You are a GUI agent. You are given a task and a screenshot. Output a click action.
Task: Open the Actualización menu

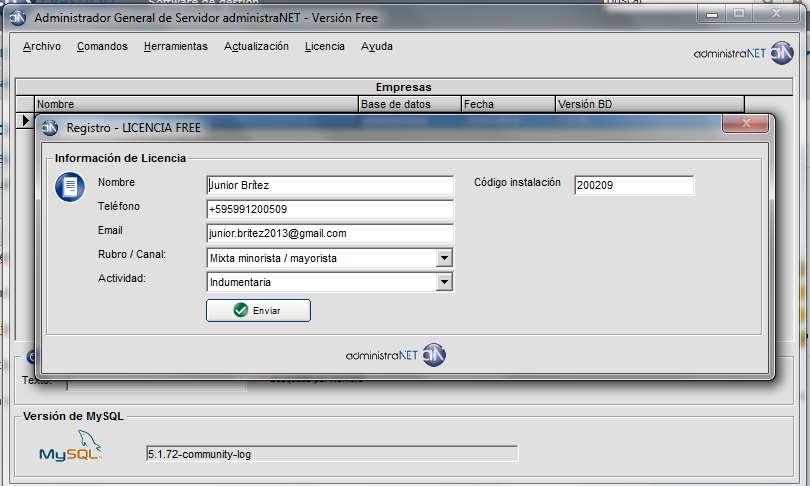click(x=256, y=46)
